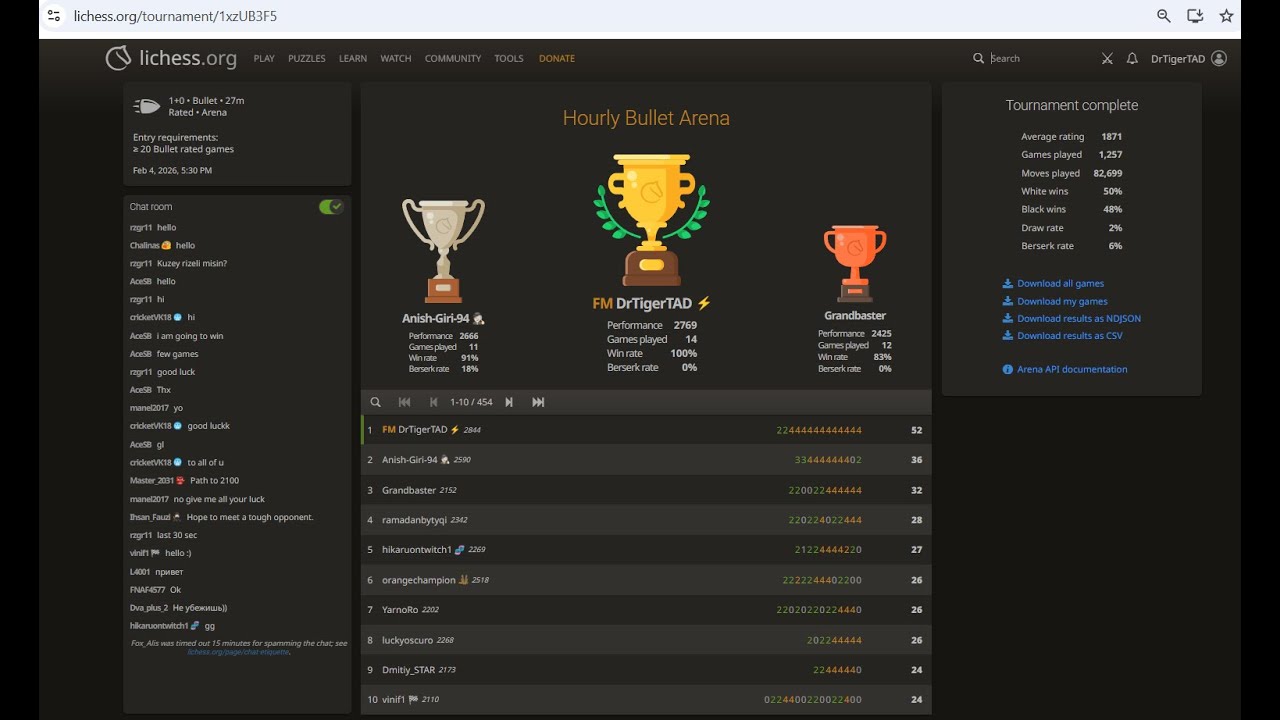Open Grandbaster podium profile
Screen dimensions: 1280x720
pos(855,316)
